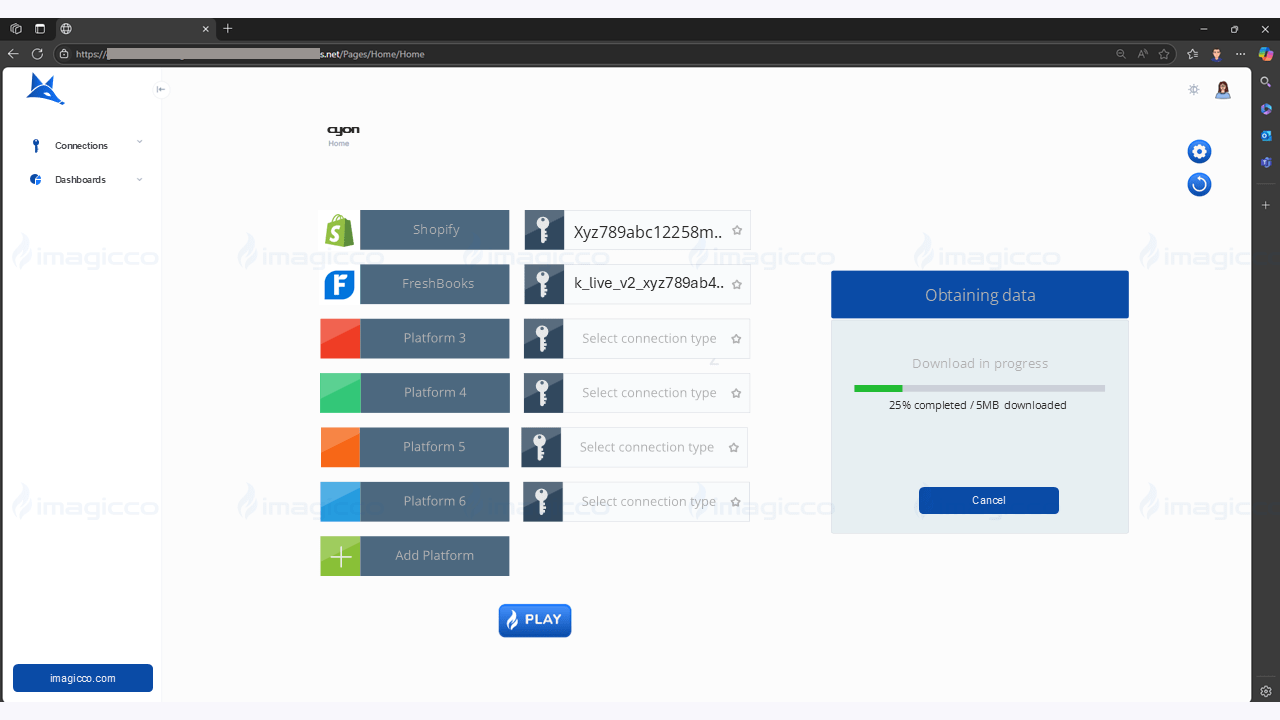Viewport: 1280px width, 720px height.
Task: Click the blue settings gear icon
Action: coord(1199,151)
